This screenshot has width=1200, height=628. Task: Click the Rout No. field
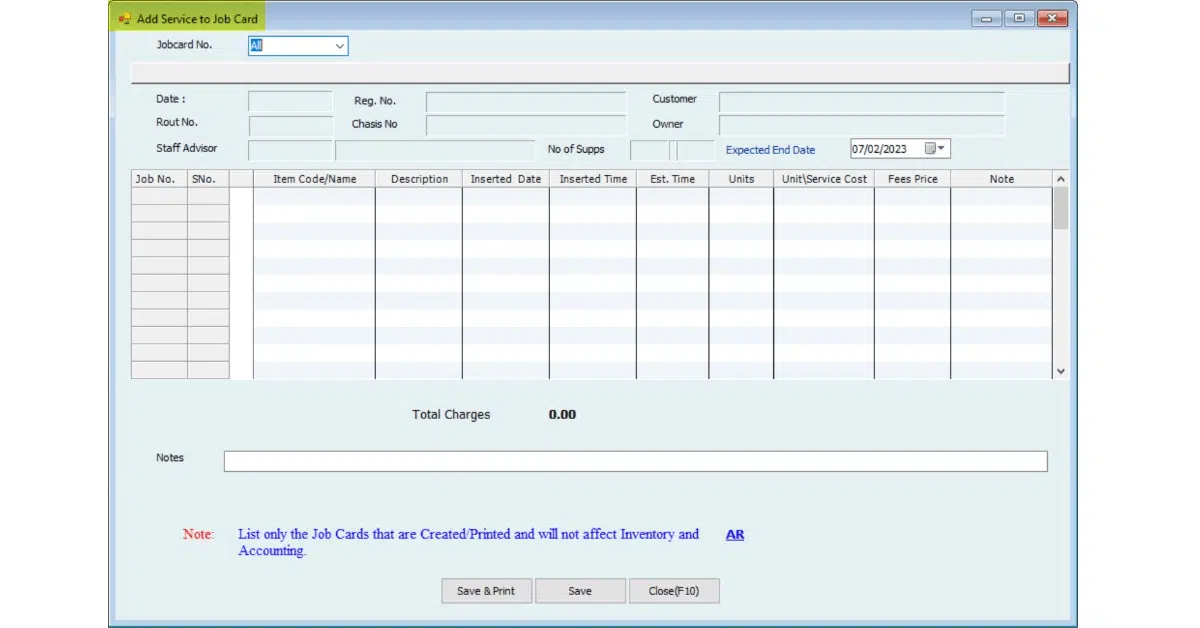290,125
